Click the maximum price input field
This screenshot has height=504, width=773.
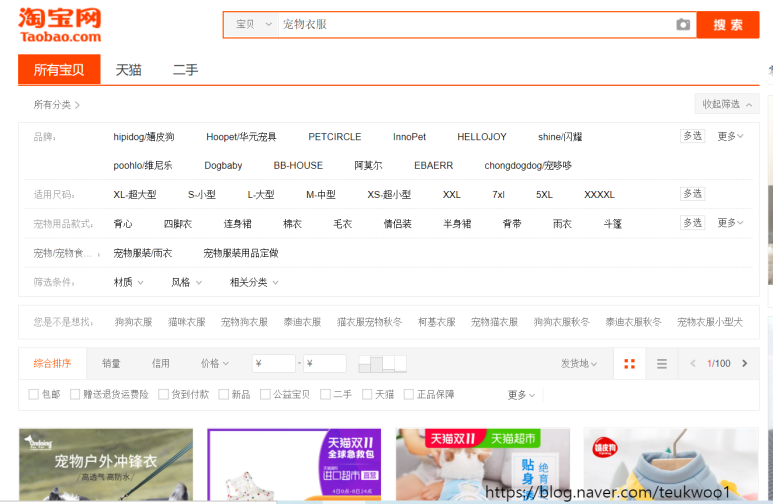[324, 363]
